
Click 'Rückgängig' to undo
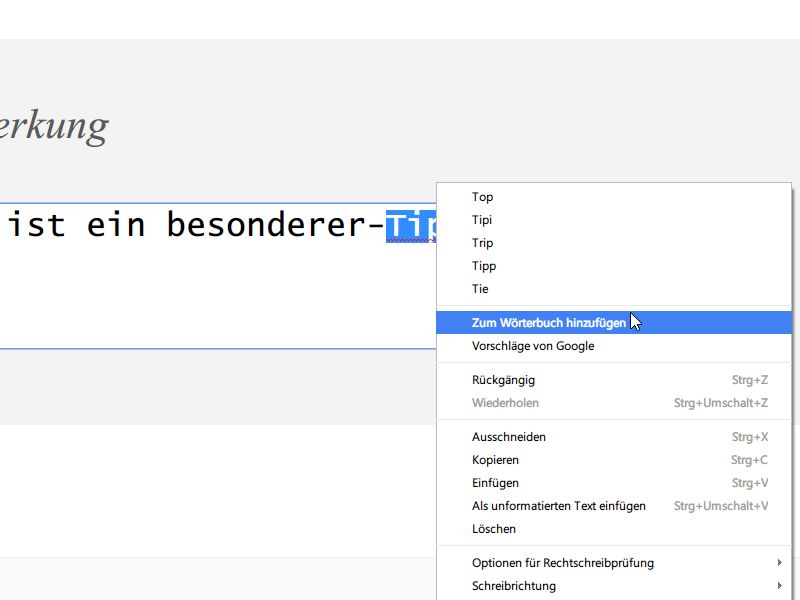point(614,380)
